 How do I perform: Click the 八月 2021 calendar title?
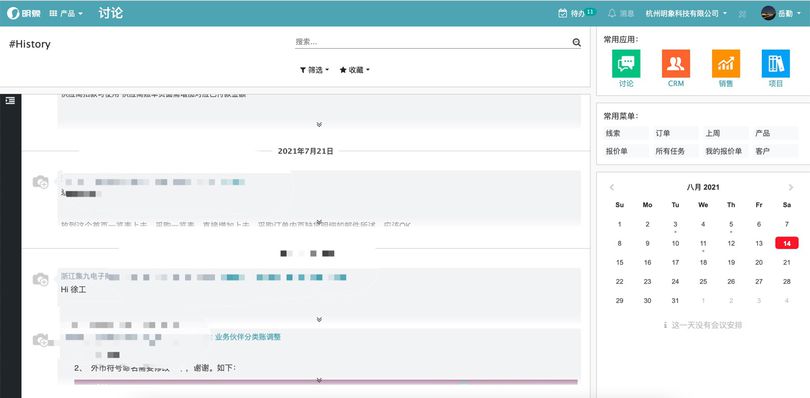click(x=703, y=187)
